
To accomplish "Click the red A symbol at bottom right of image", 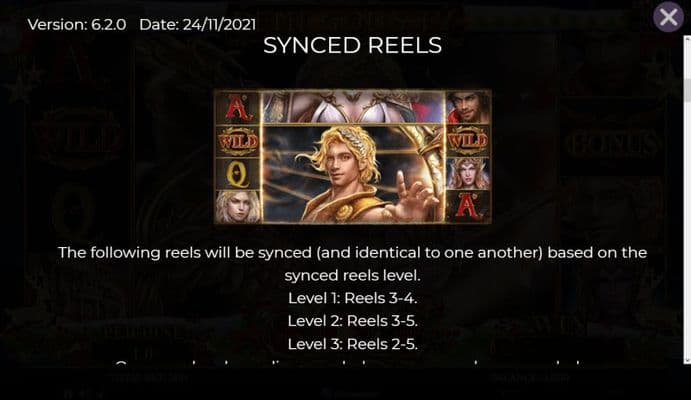I will coord(468,206).
